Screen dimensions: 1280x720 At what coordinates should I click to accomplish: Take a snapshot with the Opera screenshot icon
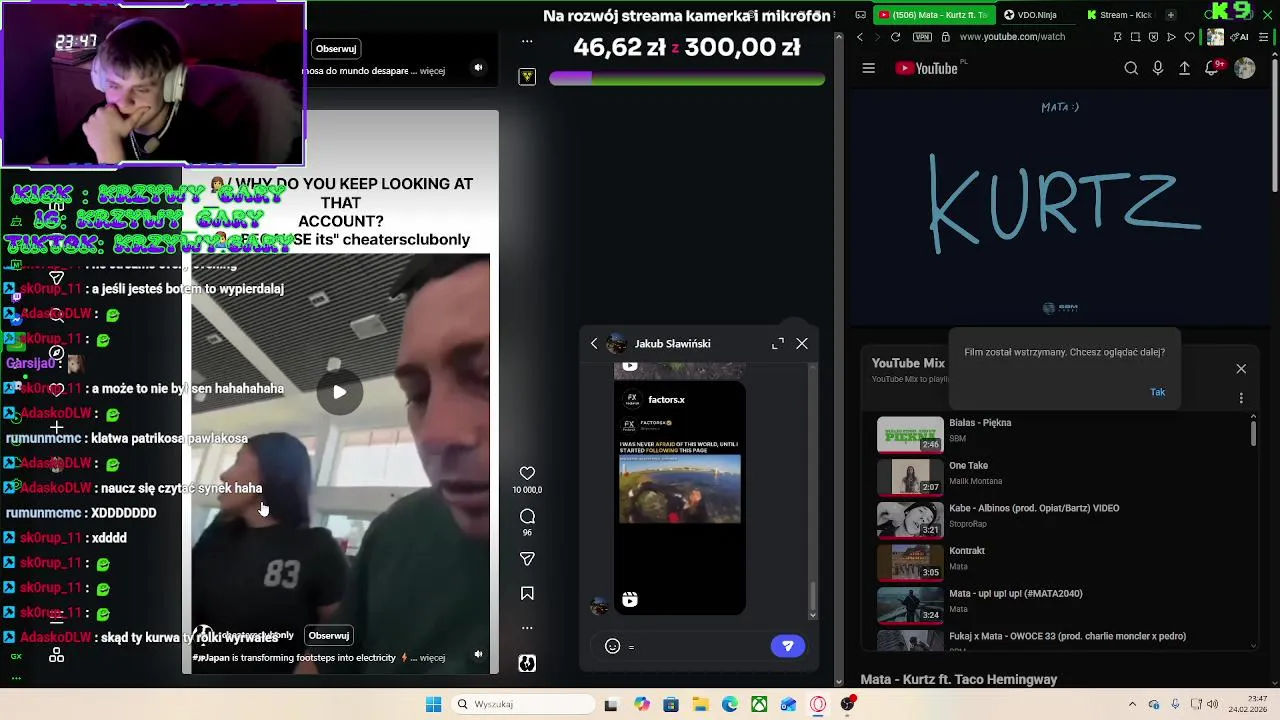pos(1135,37)
